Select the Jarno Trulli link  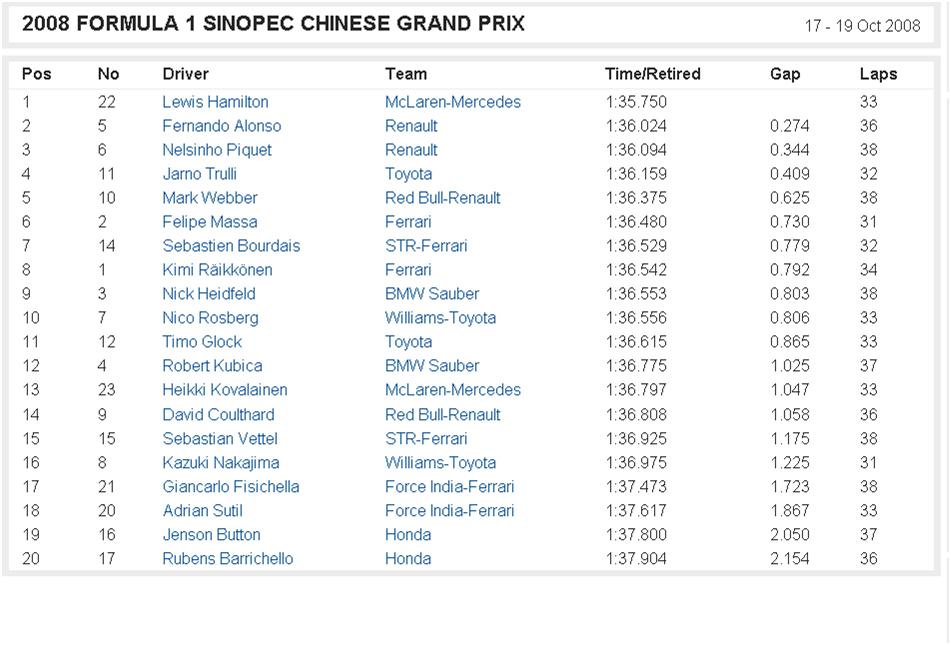[x=199, y=174]
